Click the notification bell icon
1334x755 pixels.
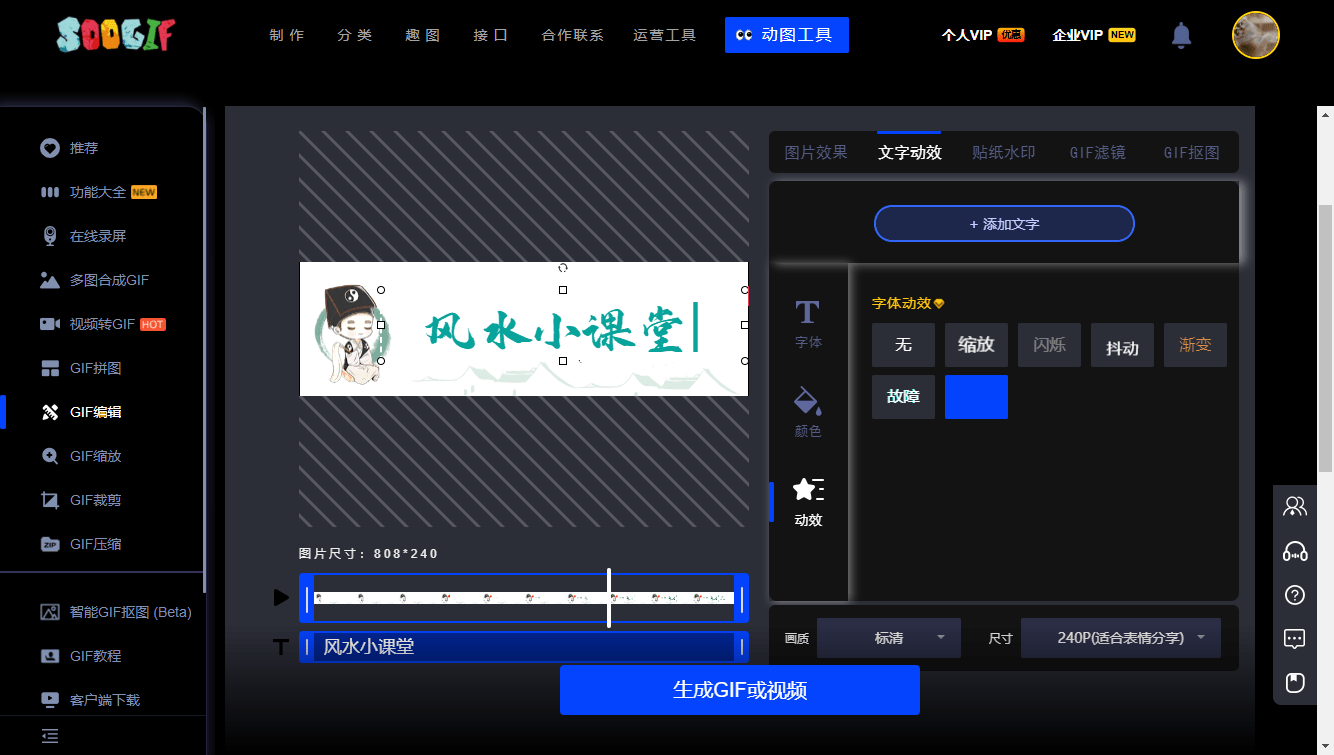click(1181, 36)
